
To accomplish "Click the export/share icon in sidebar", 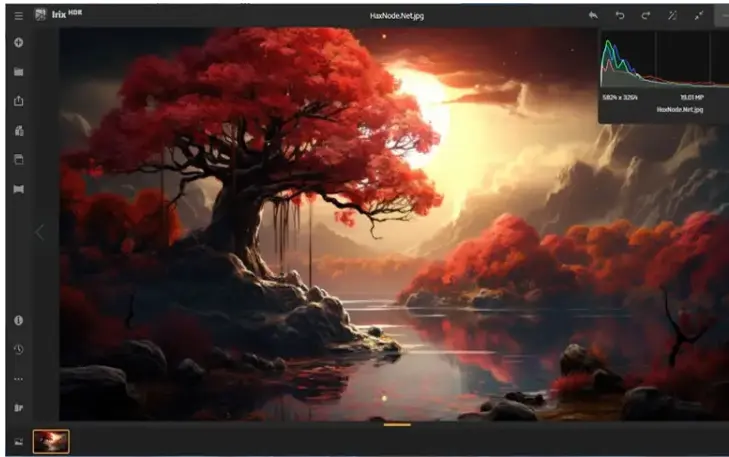I will coord(18,101).
